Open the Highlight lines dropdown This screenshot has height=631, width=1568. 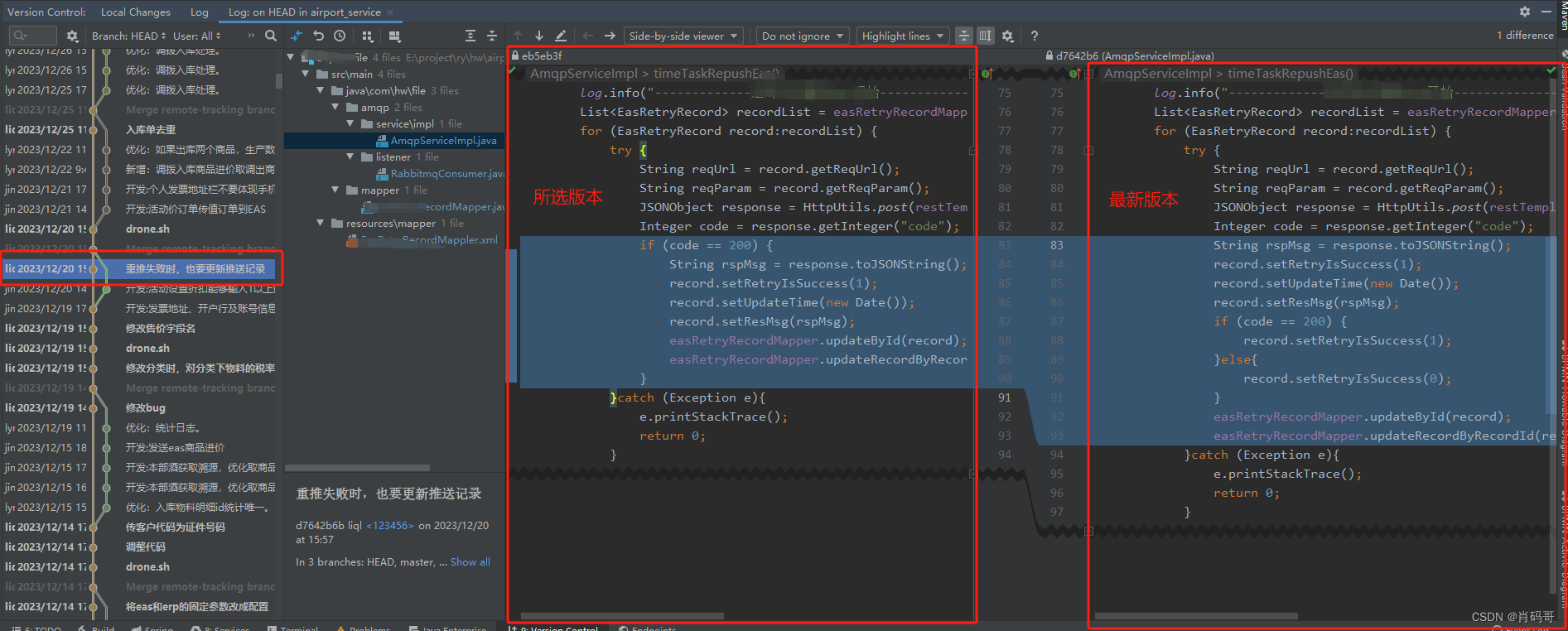902,36
